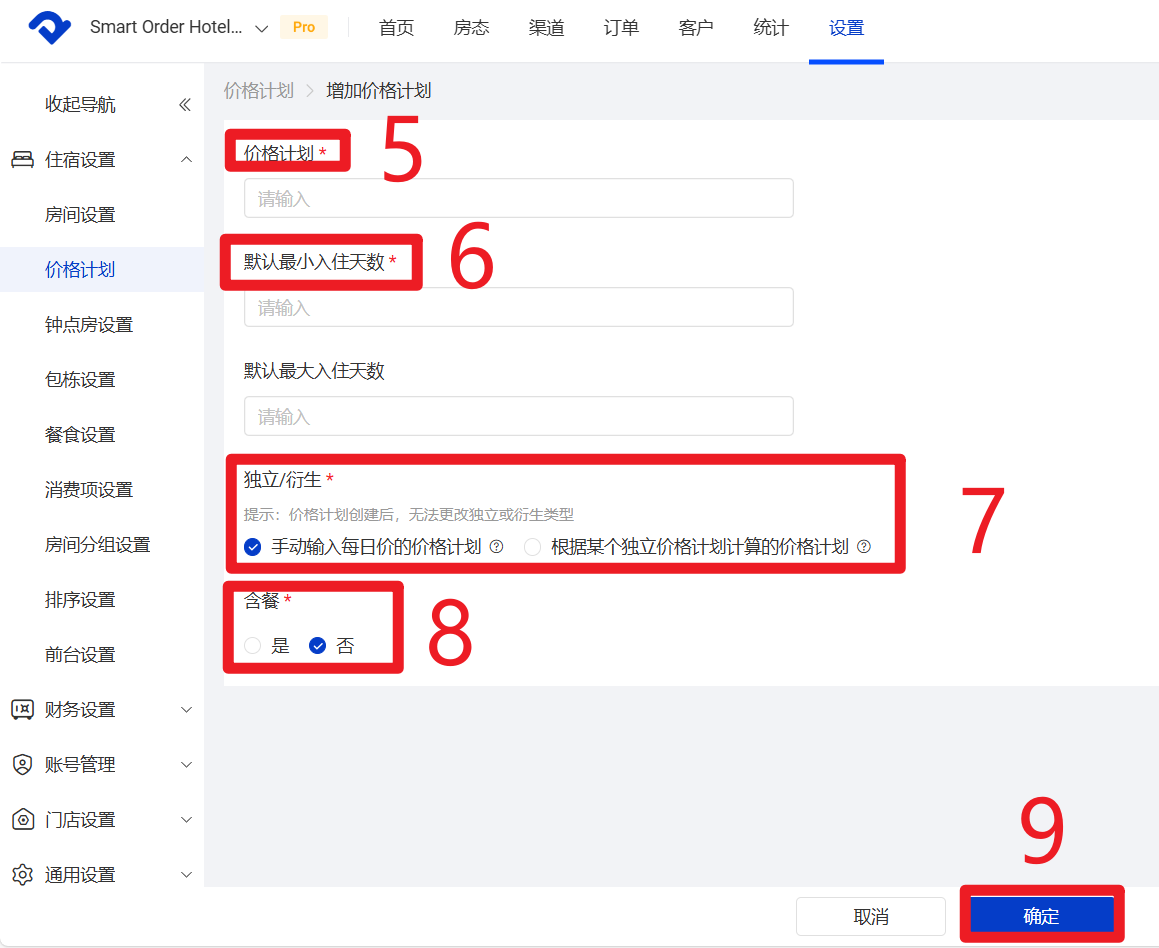Click the 默认最大入住天数 input field
The image size is (1159, 948).
click(x=518, y=416)
